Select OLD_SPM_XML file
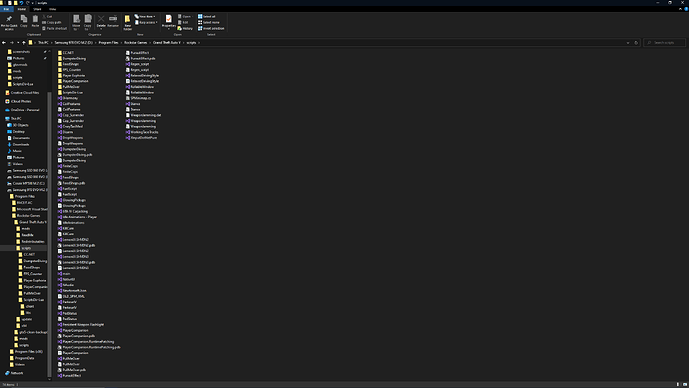The height and width of the screenshot is (388, 689). pyautogui.click(x=71, y=297)
